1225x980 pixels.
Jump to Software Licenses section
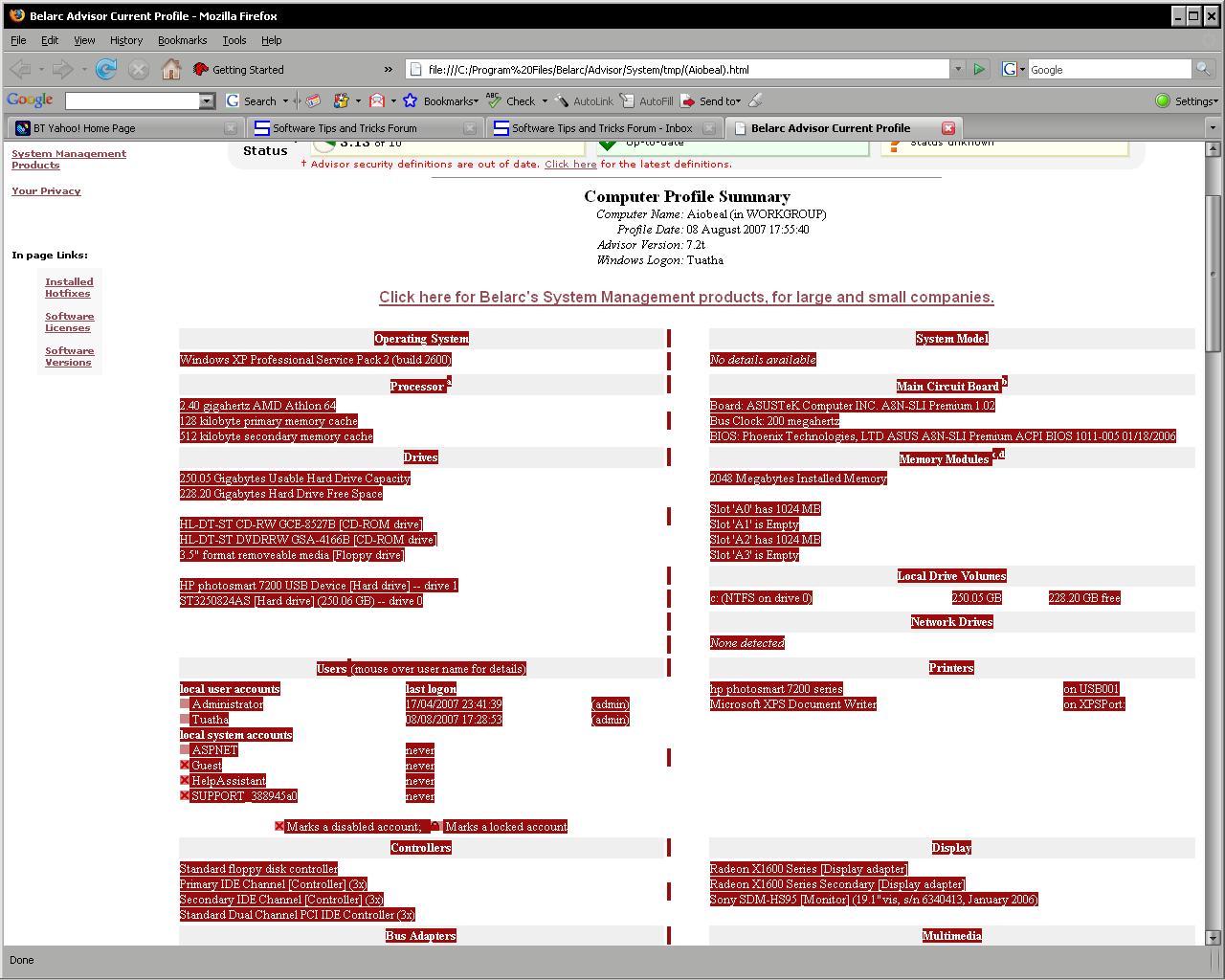coord(69,322)
